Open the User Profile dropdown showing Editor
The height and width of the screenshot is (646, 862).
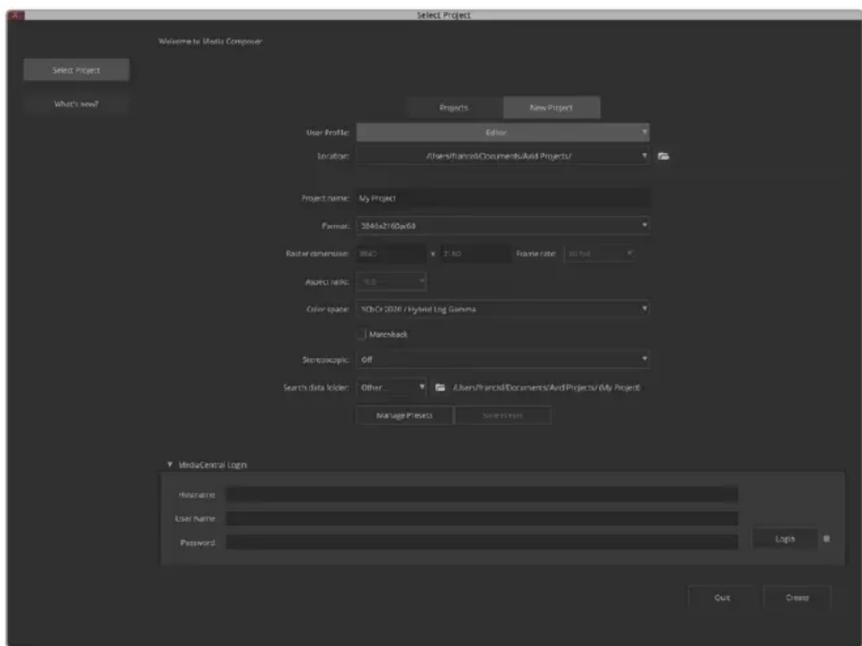coord(502,132)
